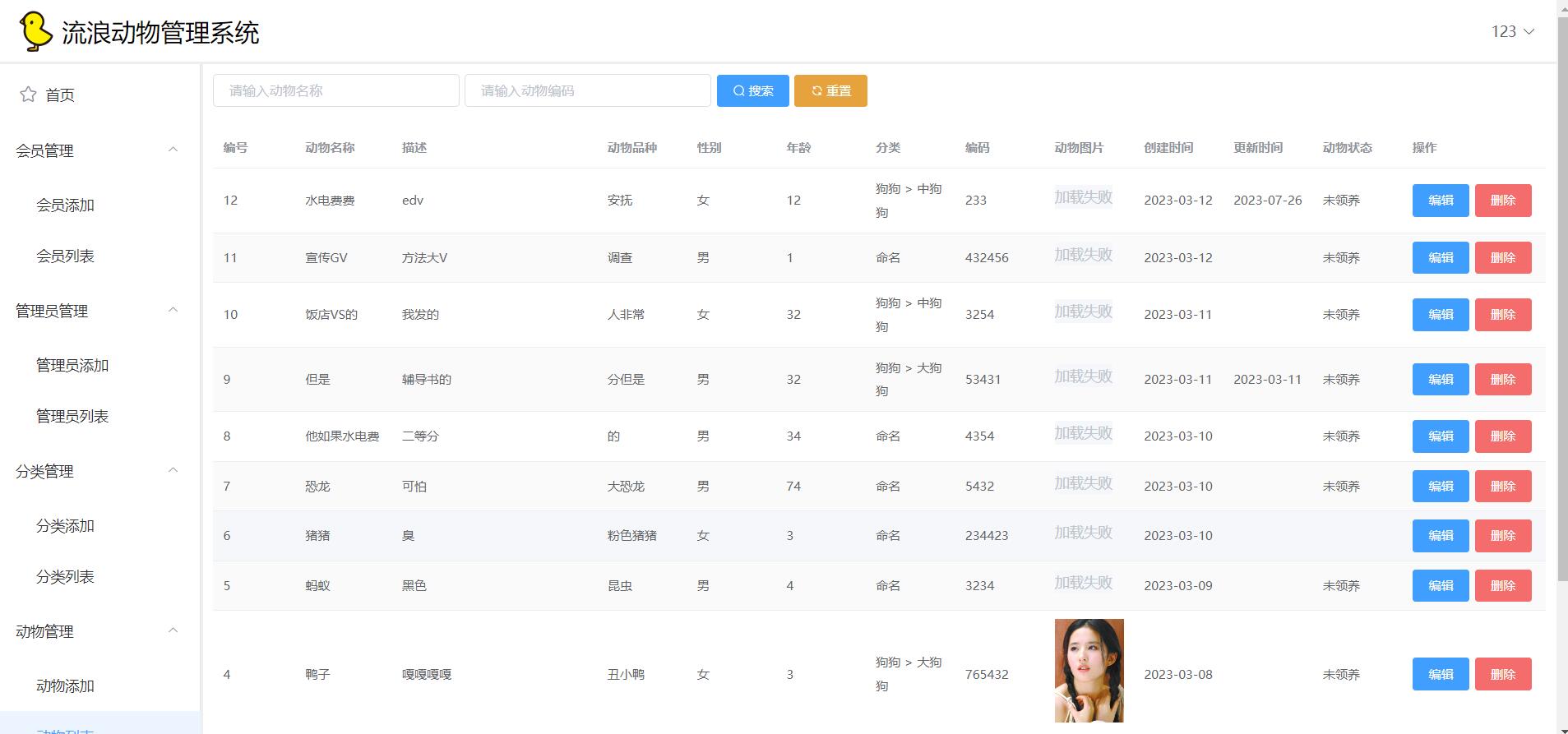
Task: Click the 昆虫 breed cell
Action: point(620,585)
